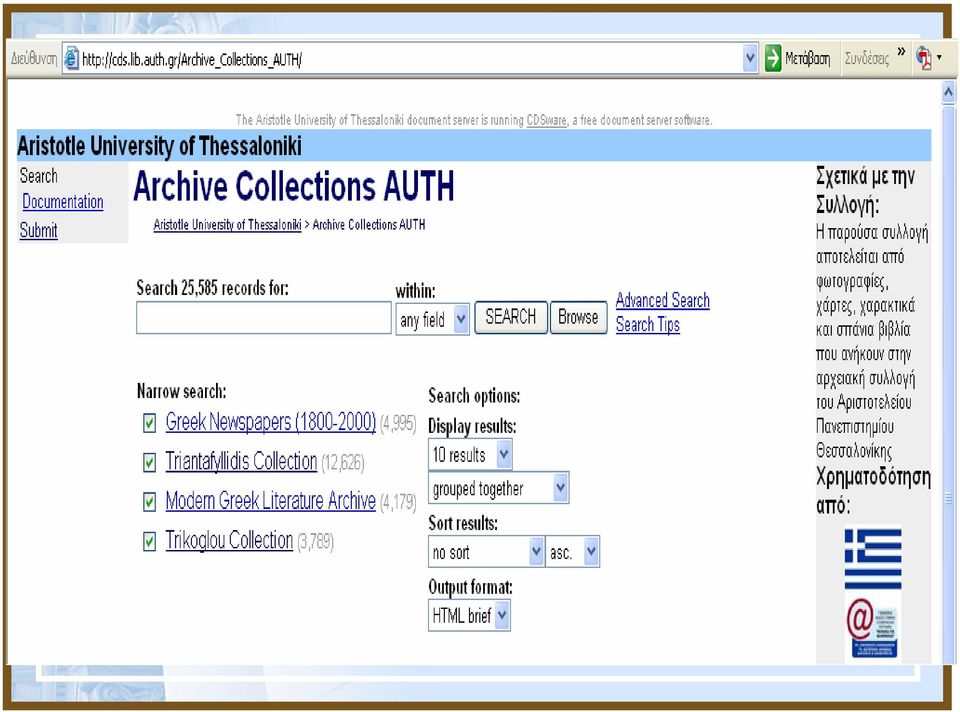Open the Triantafyllidis Collection link
The width and height of the screenshot is (960, 712).
coord(241,461)
